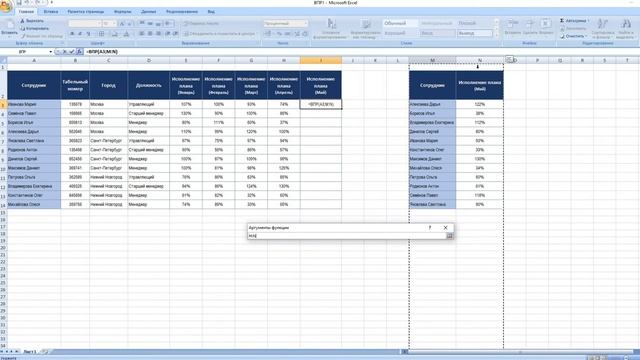
Task: Apply the Обычный cell style
Action: (x=400, y=24)
